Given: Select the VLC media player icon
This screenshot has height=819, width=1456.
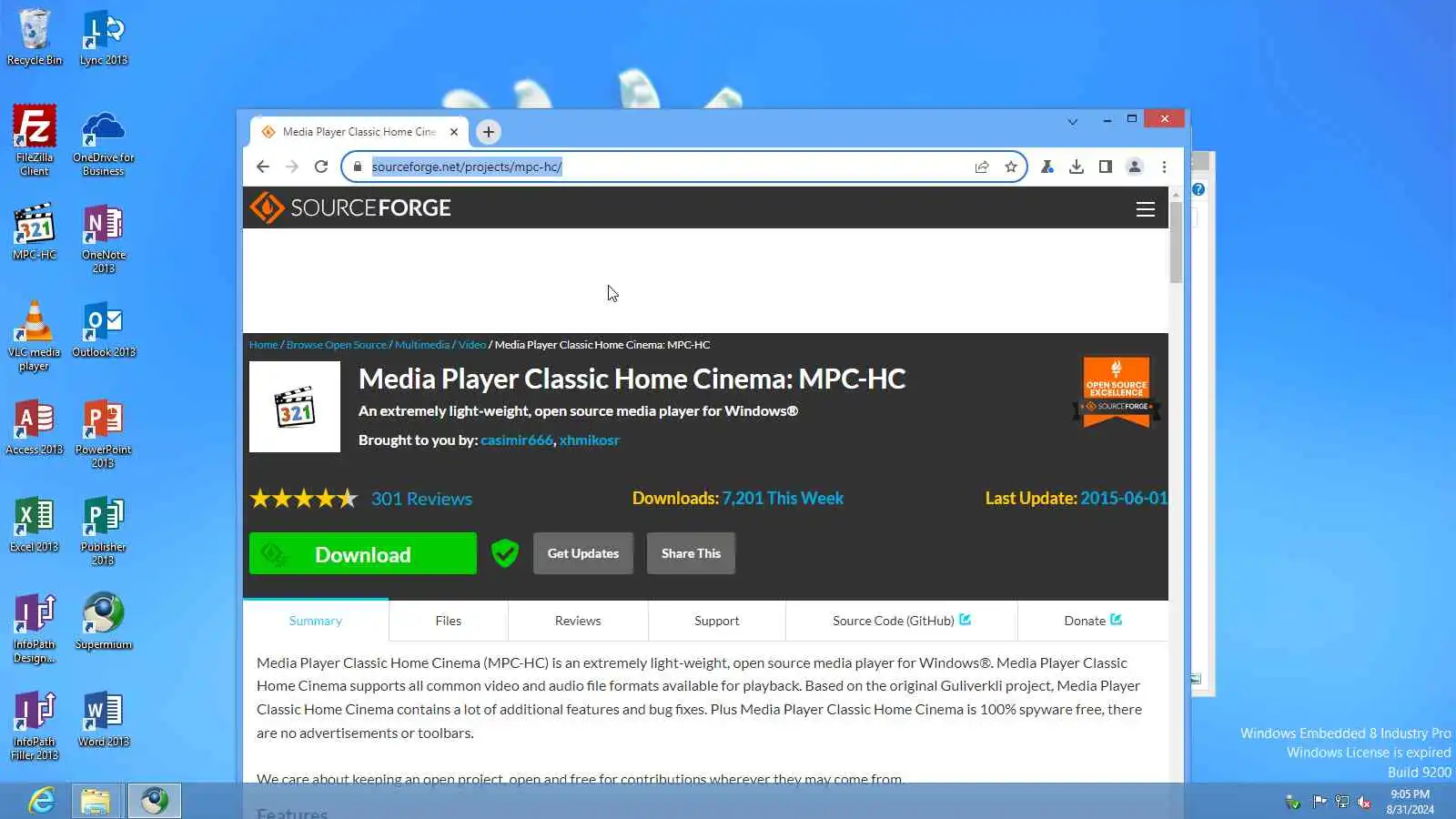Looking at the screenshot, I should tap(35, 336).
